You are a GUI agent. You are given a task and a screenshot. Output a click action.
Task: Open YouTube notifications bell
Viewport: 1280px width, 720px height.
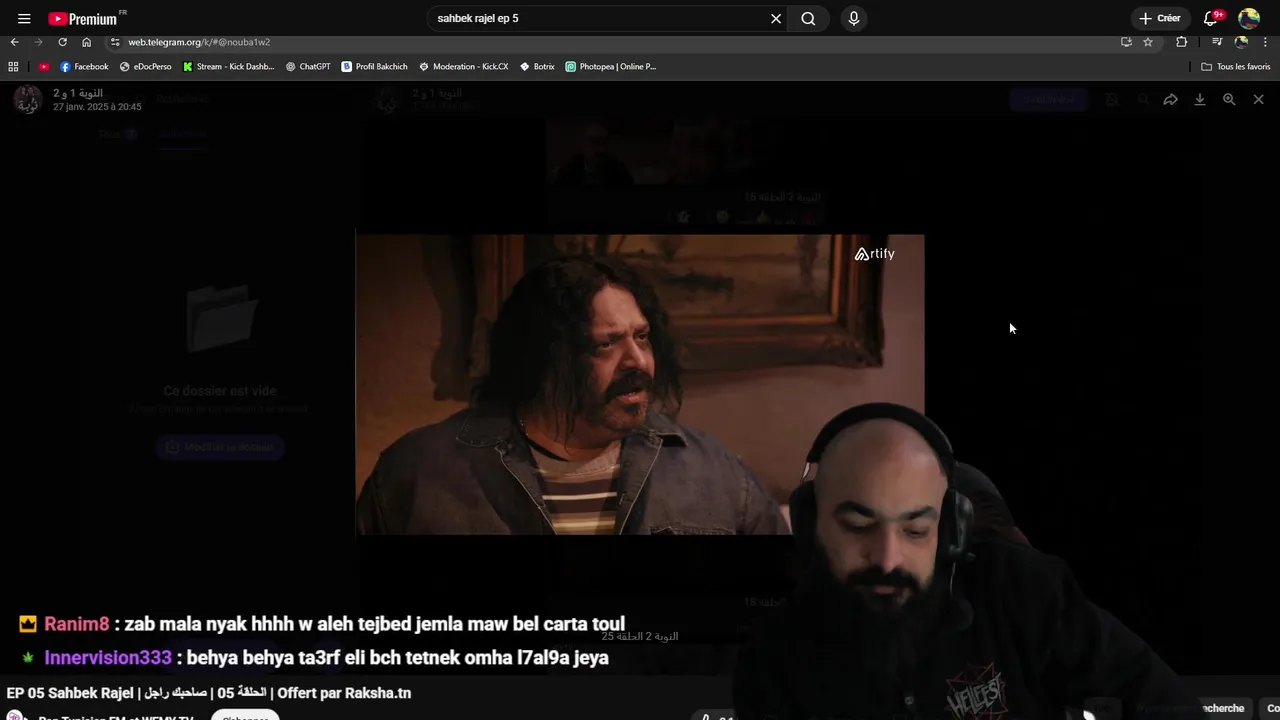pyautogui.click(x=1212, y=18)
